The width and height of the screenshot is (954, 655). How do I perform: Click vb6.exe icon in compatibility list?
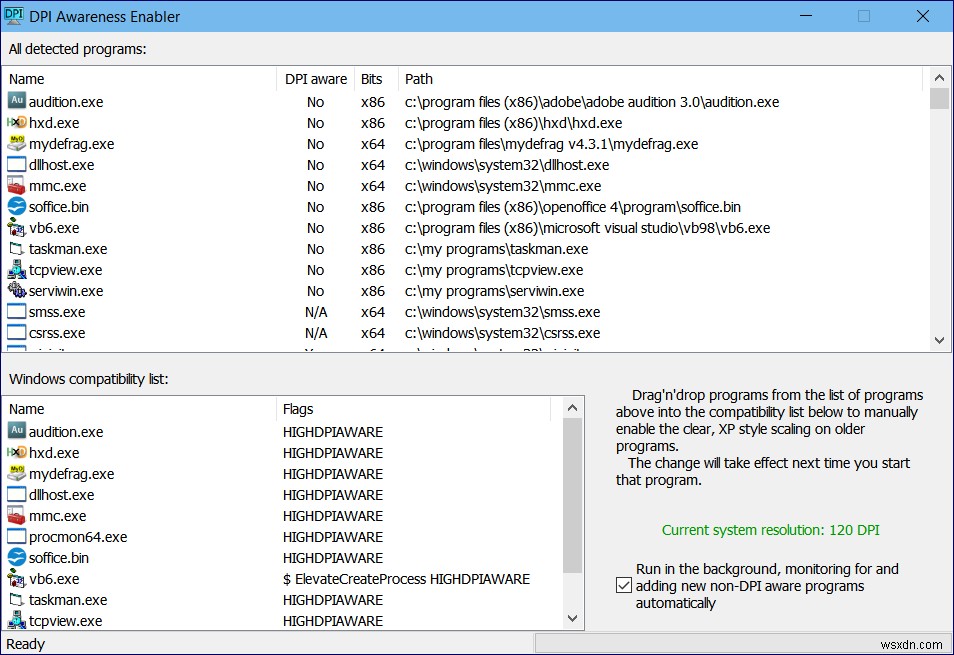point(16,578)
